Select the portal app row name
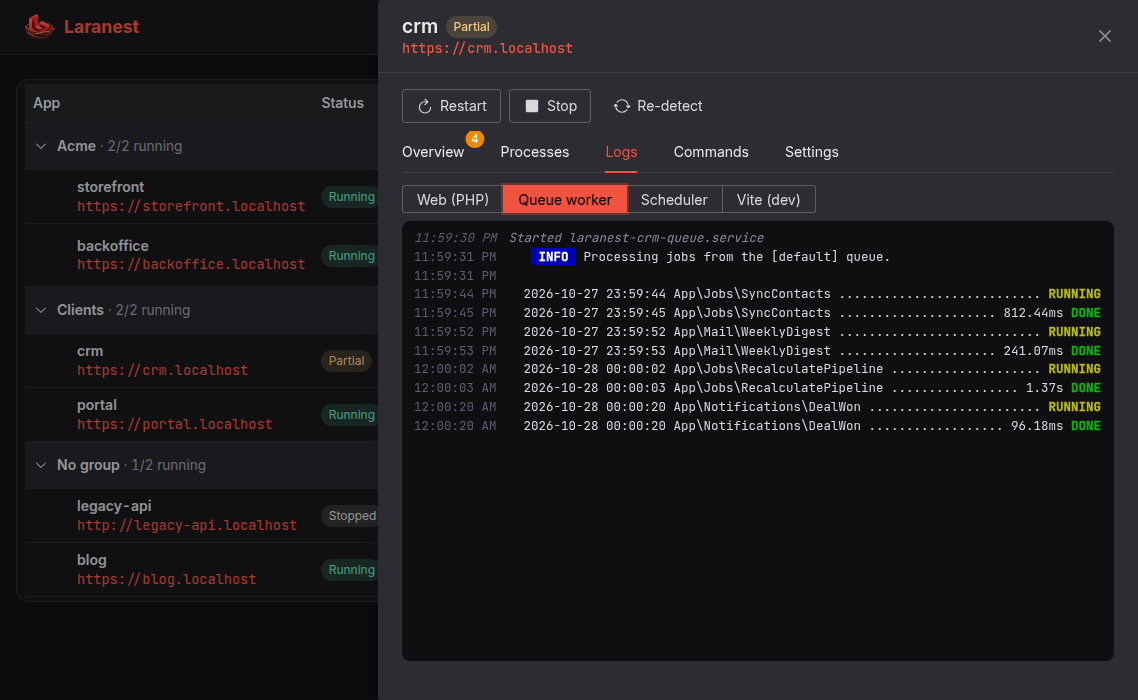 [x=97, y=405]
